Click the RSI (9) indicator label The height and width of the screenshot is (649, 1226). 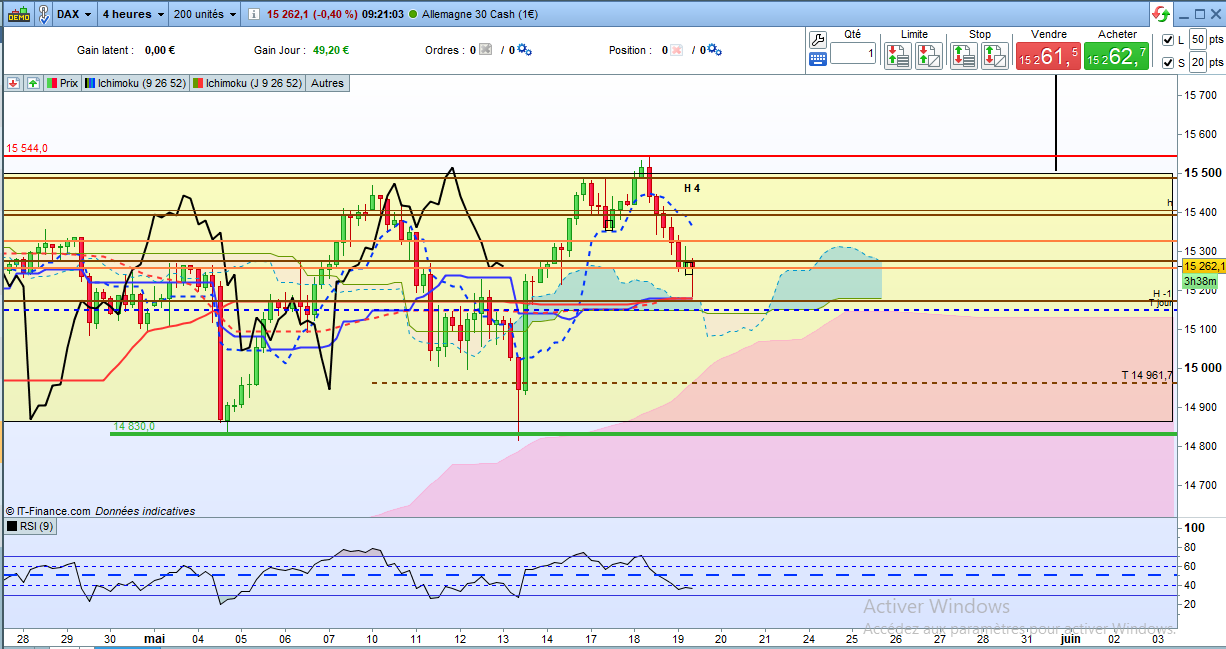pos(37,526)
